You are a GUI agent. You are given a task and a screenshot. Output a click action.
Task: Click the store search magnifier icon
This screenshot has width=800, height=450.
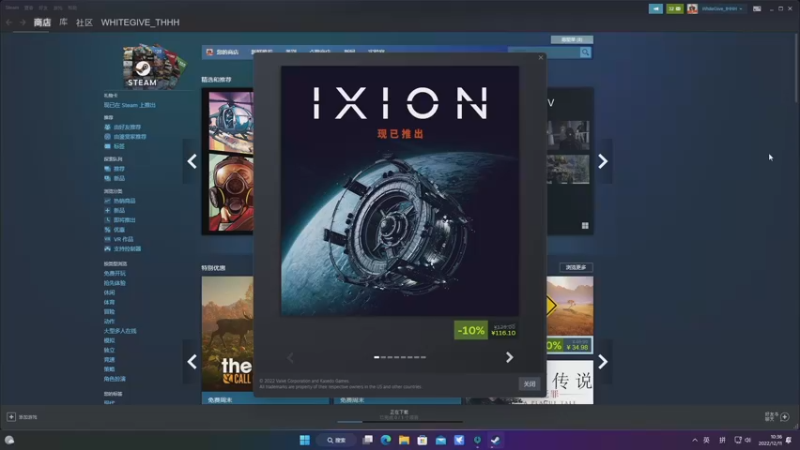pyautogui.click(x=585, y=52)
